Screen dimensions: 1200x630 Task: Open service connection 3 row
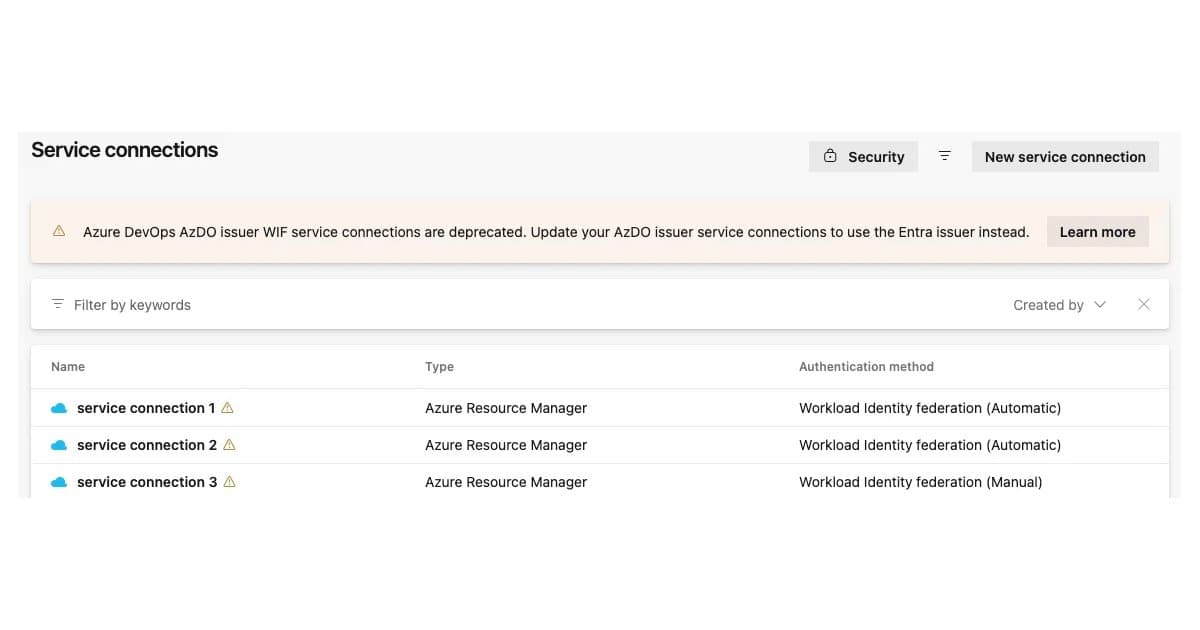point(600,482)
